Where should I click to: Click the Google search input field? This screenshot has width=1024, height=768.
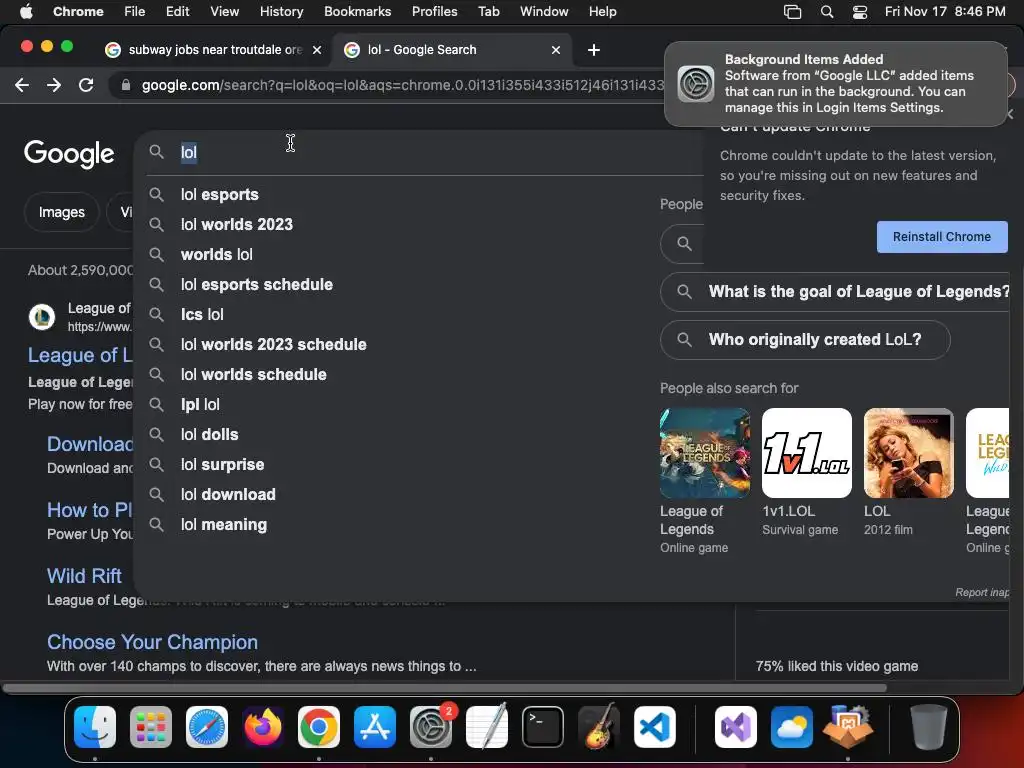418,153
